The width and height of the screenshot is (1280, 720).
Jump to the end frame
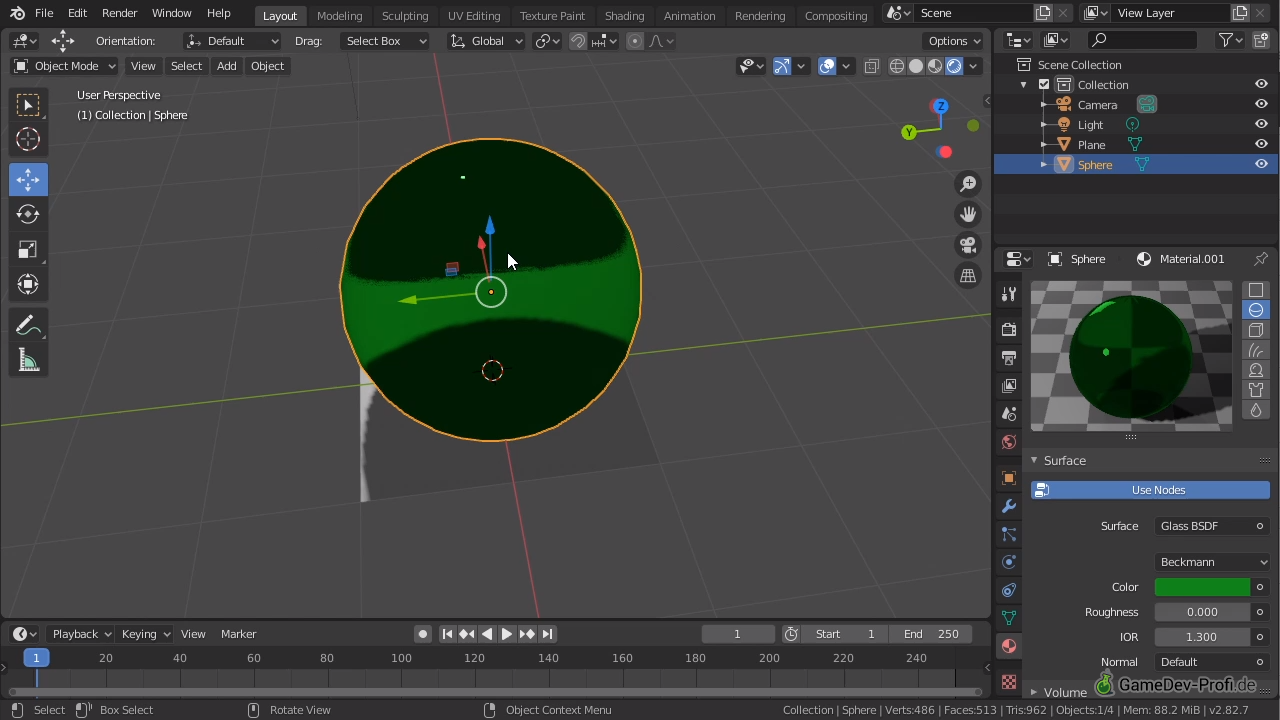547,634
